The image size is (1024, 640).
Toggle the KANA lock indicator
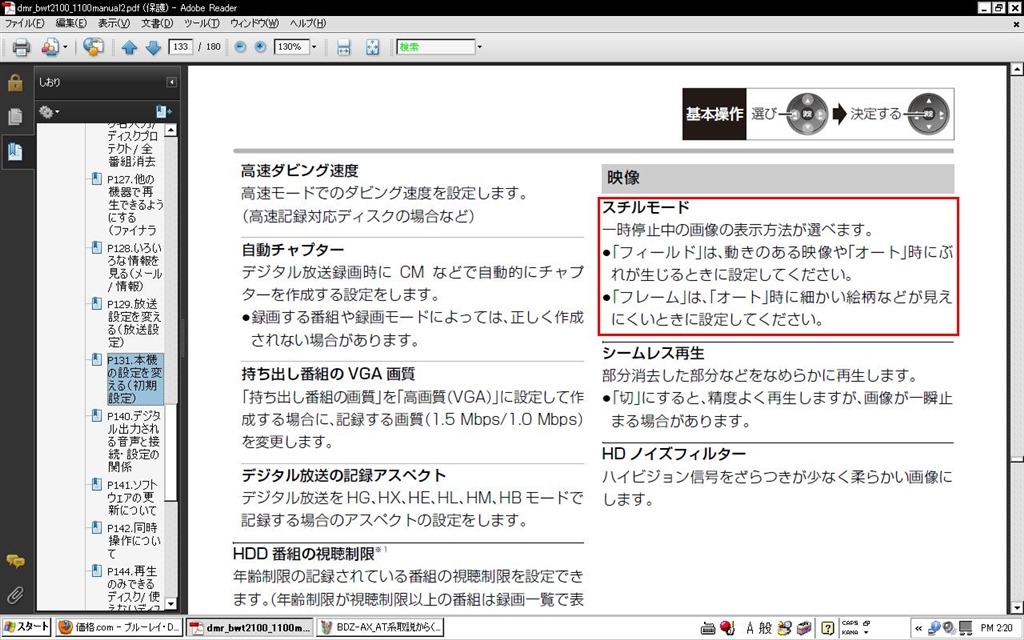point(850,632)
